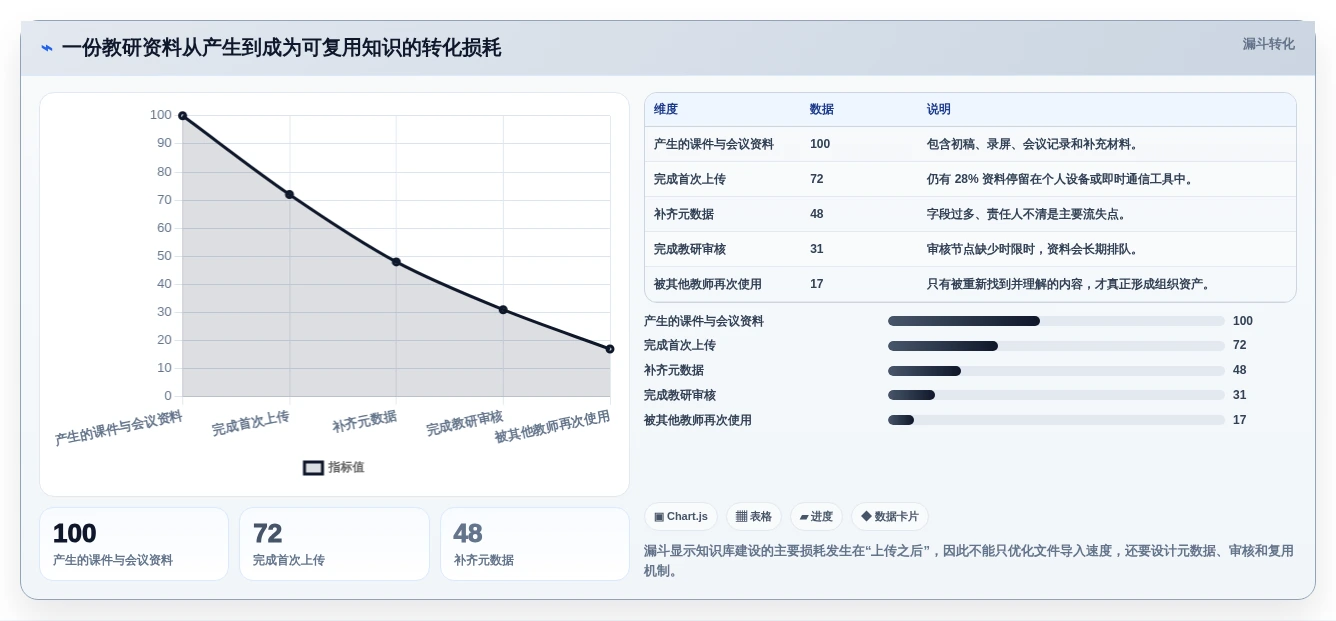Click the stat card showing 100
This screenshot has width=1336, height=621.
pyautogui.click(x=134, y=544)
